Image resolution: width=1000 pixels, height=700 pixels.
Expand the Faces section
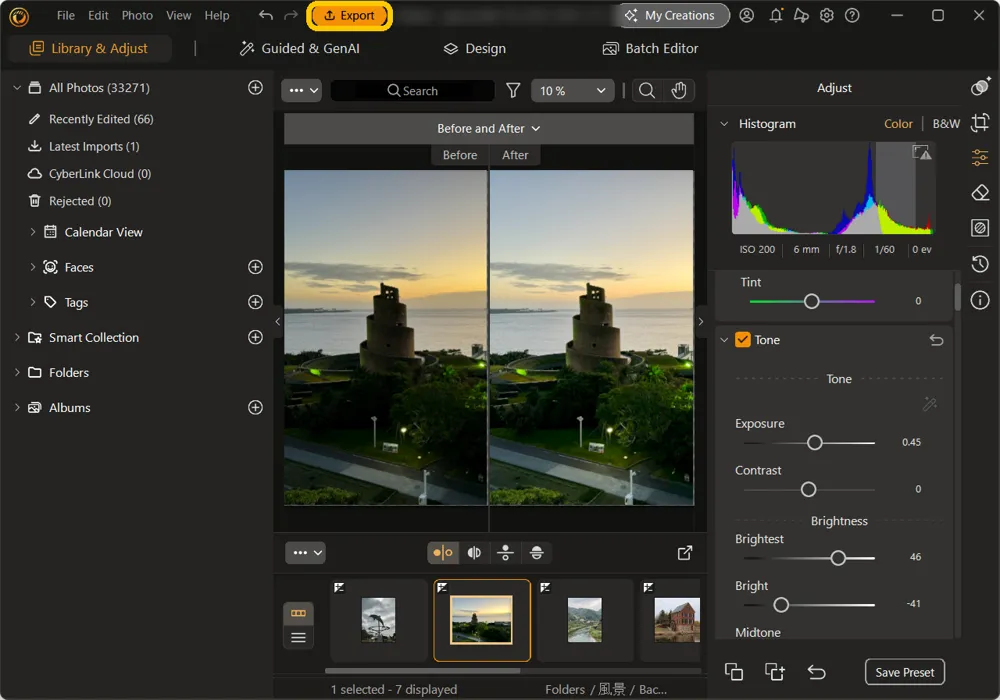tap(33, 267)
